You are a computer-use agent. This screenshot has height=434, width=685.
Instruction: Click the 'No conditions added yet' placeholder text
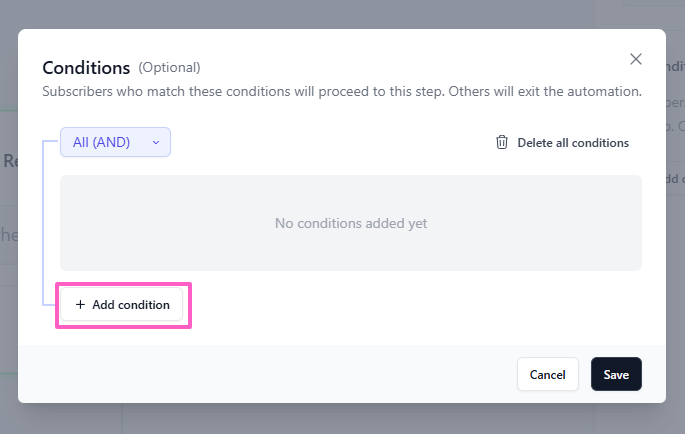351,223
